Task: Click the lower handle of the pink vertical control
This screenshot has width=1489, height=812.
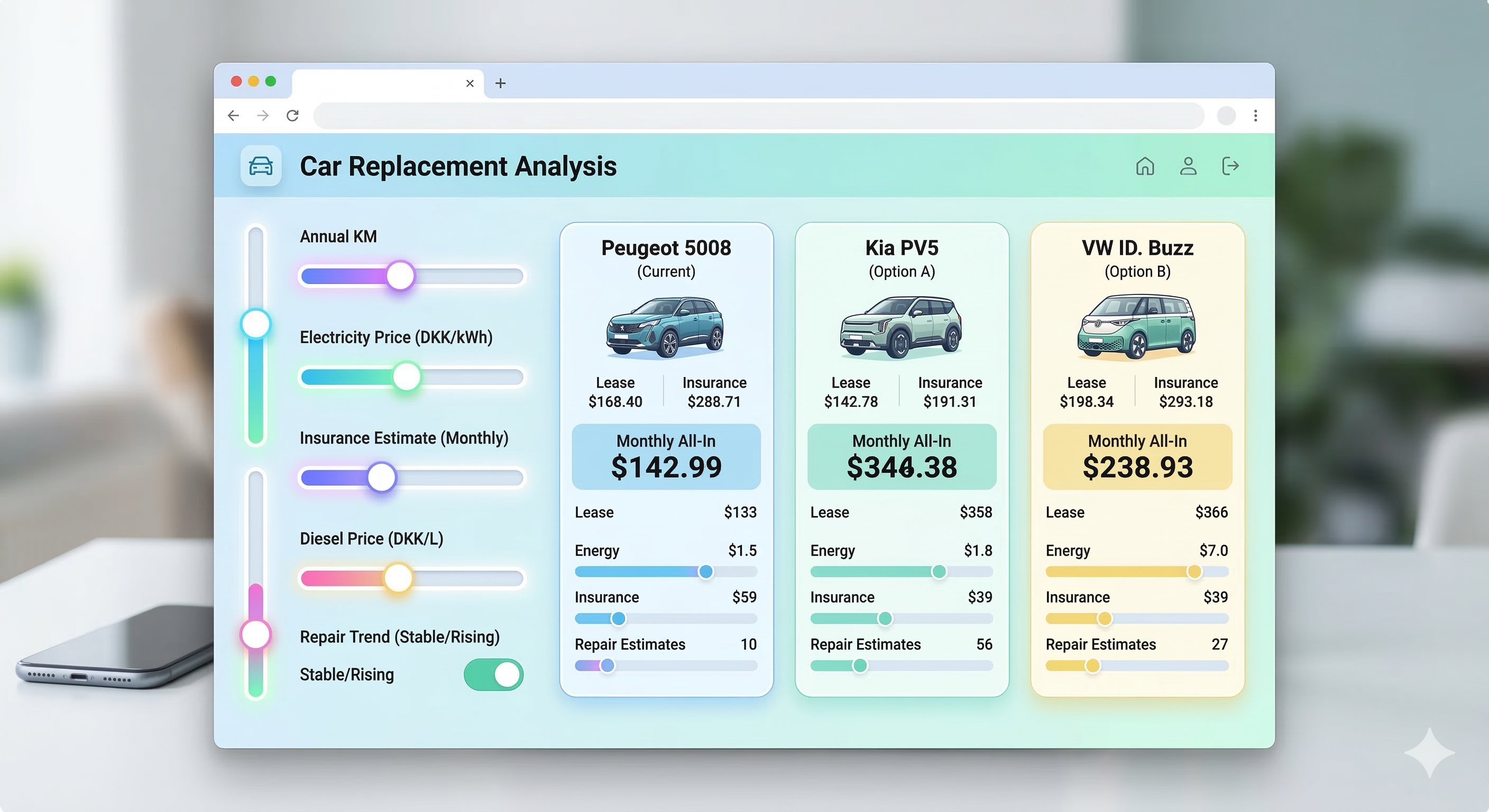Action: click(255, 634)
